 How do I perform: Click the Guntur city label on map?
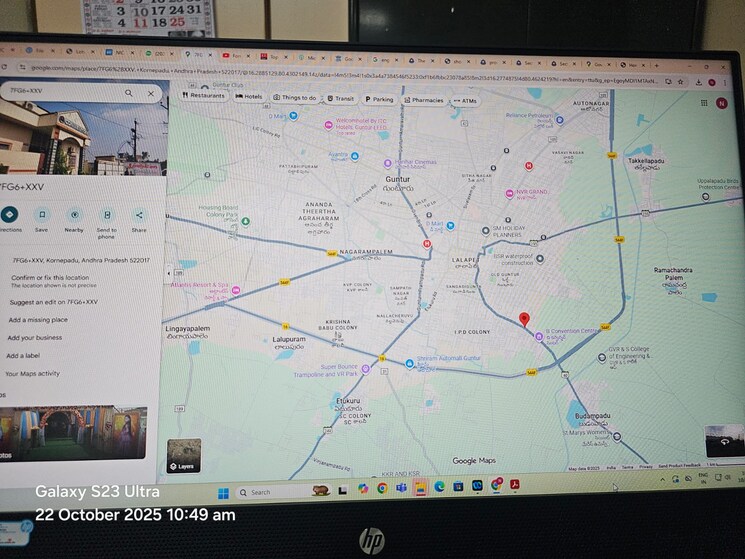[398, 179]
